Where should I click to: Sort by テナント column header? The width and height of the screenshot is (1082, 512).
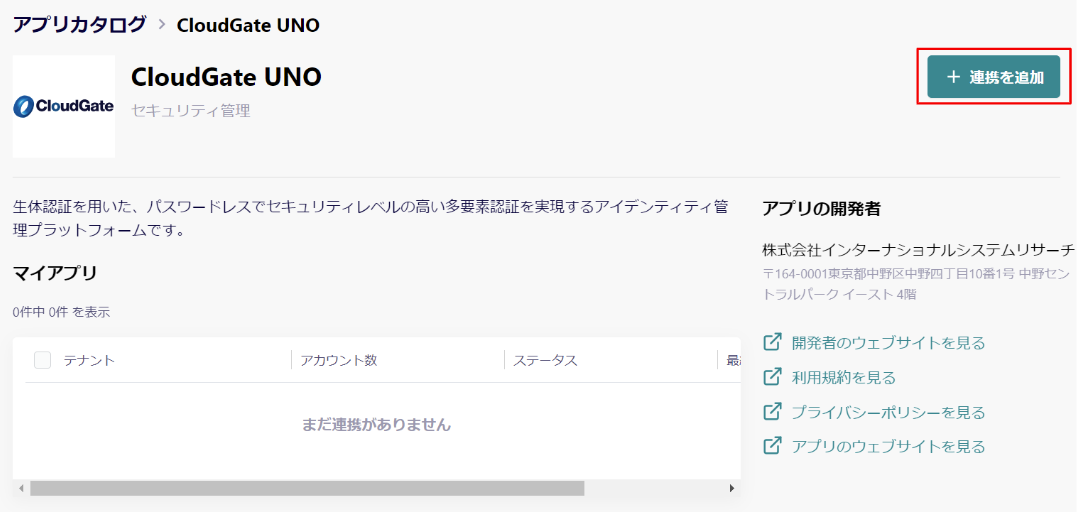coord(89,361)
